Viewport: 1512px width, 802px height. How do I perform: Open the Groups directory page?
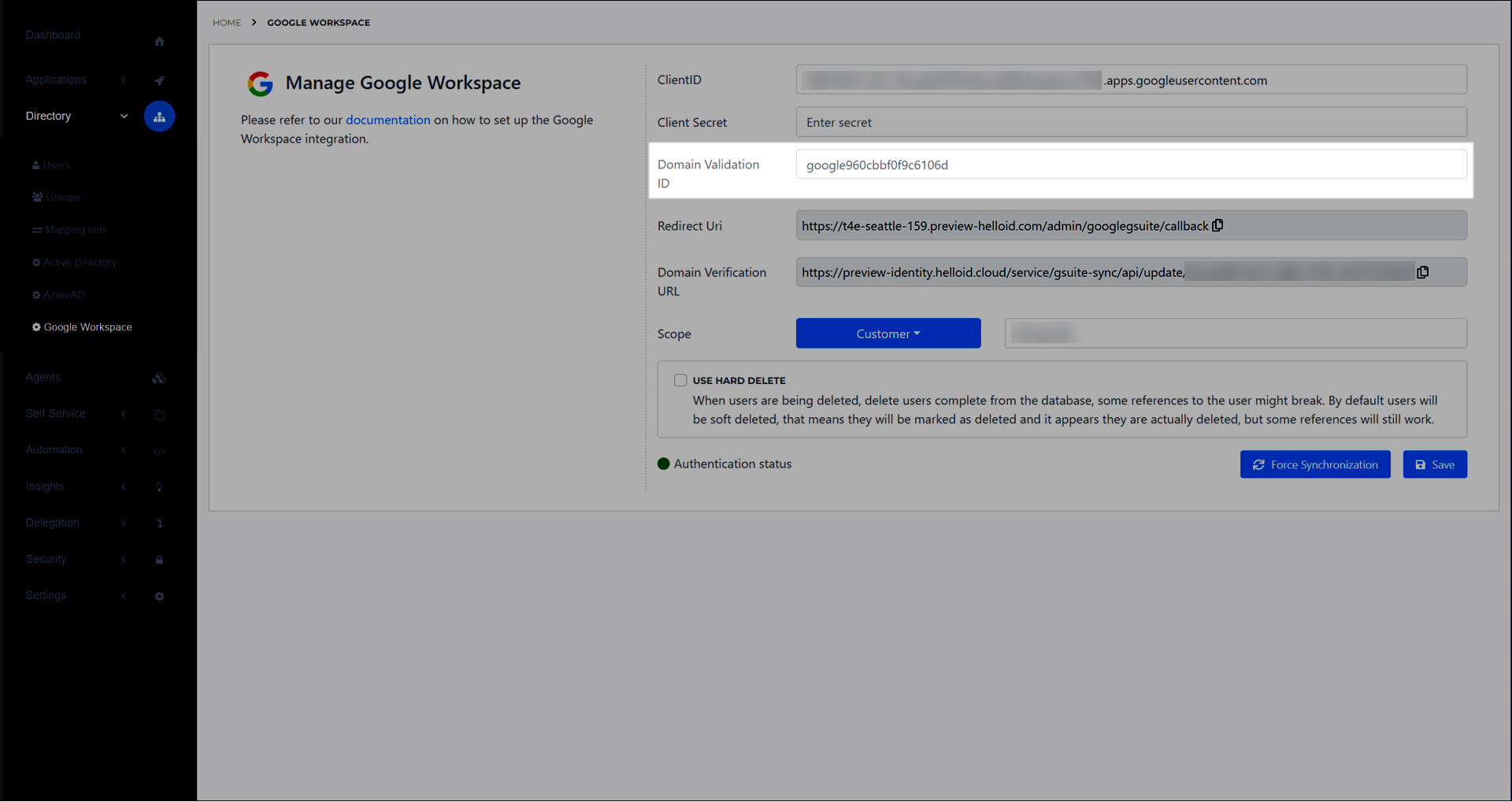[x=56, y=198]
